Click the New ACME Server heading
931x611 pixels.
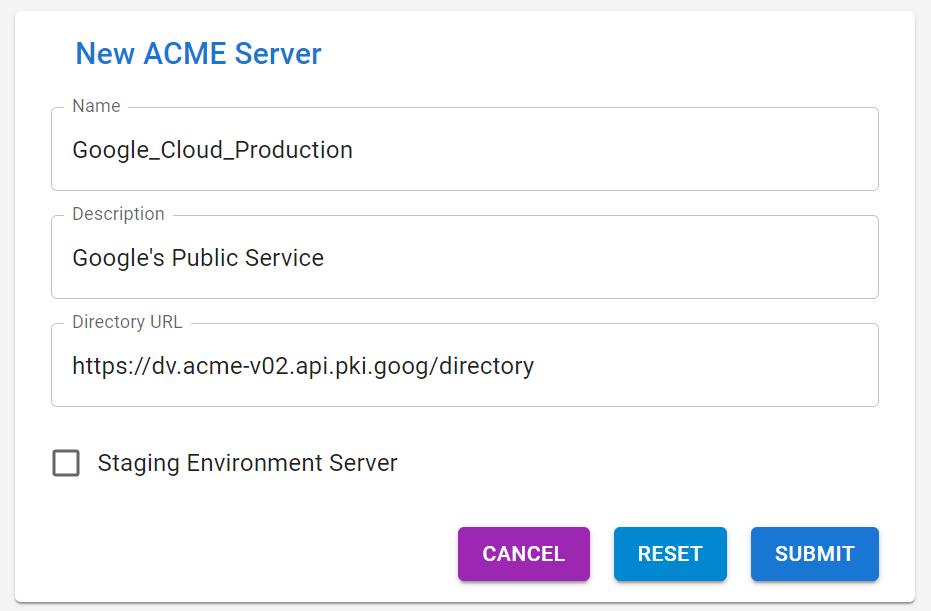pyautogui.click(x=198, y=54)
